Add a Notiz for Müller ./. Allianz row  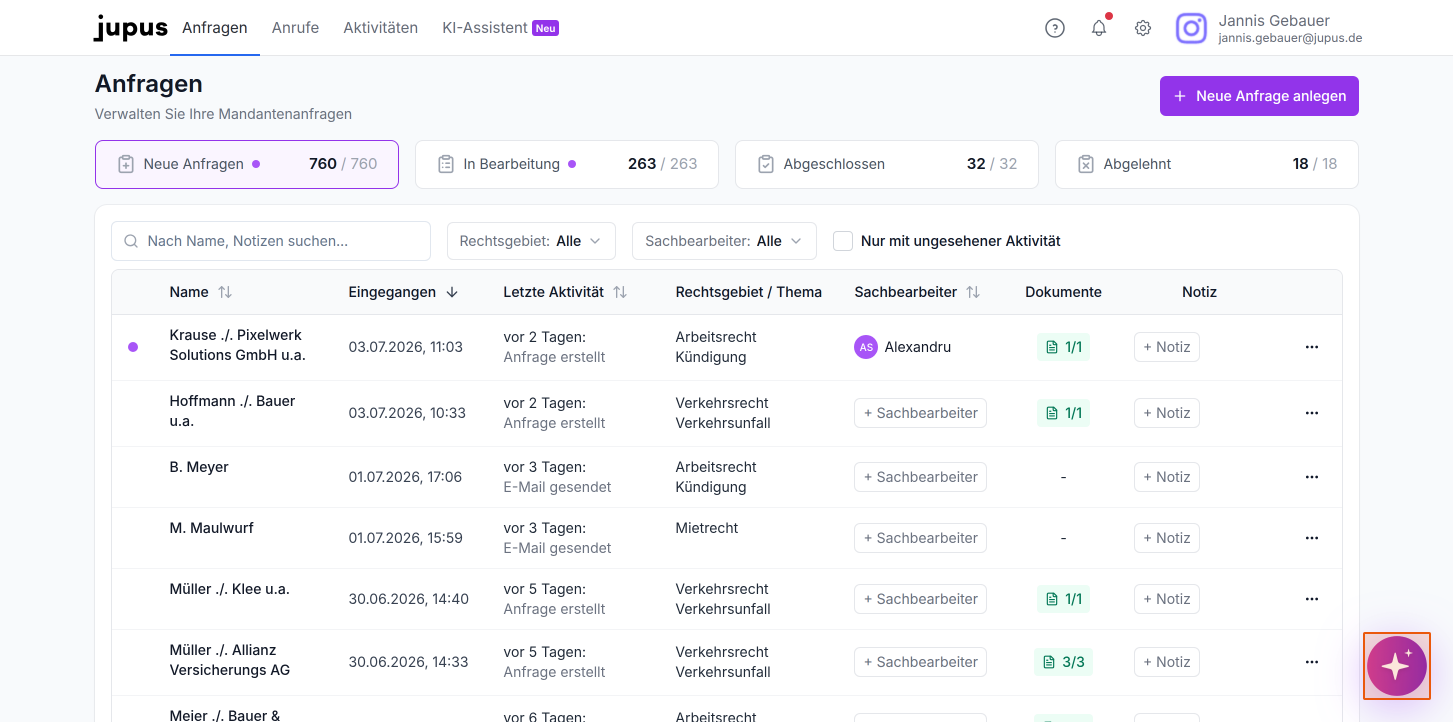pyautogui.click(x=1167, y=662)
